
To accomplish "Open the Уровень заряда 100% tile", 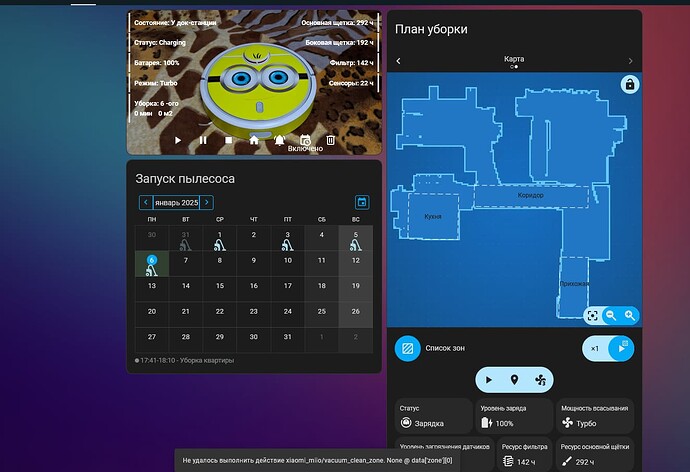I will (514, 416).
